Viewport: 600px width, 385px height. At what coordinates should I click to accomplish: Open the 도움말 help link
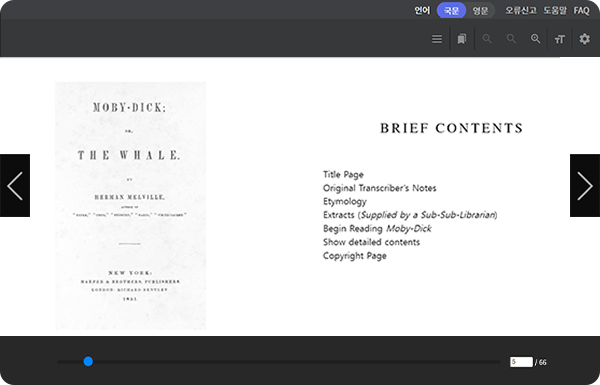pos(555,10)
